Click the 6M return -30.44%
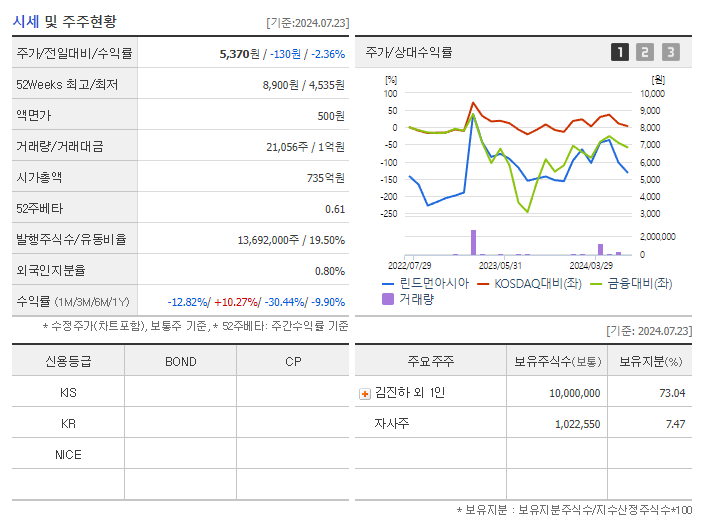This screenshot has width=702, height=525. coord(285,302)
